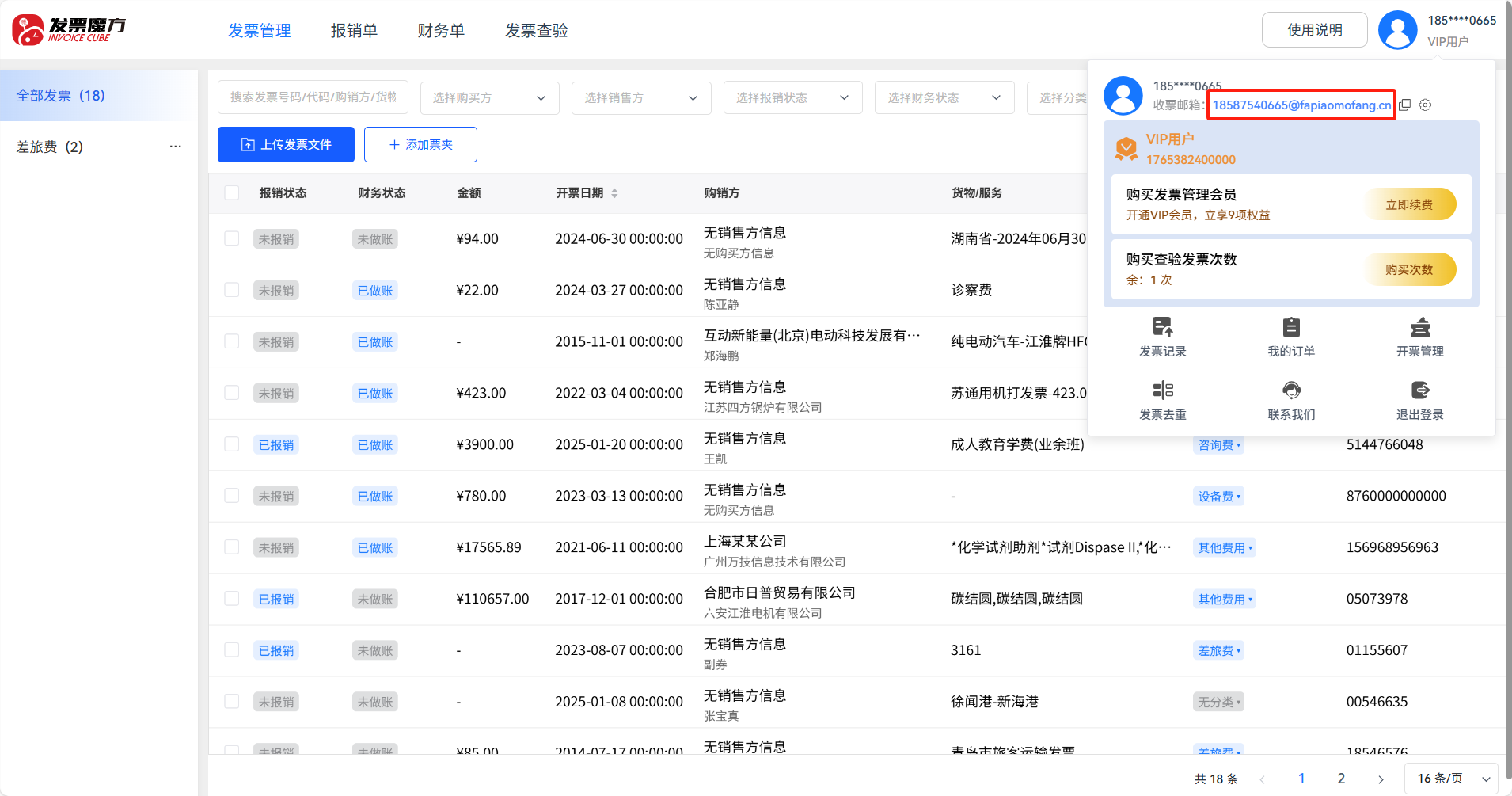Viewport: 1512px width, 796px height.
Task: Sort by 开票日期 column sorter
Action: click(x=614, y=193)
